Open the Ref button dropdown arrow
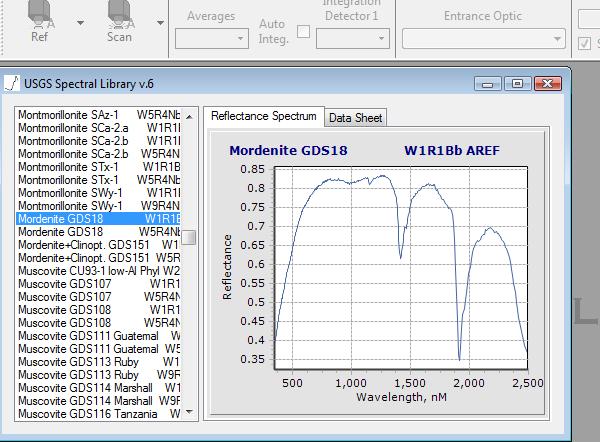 (80, 23)
